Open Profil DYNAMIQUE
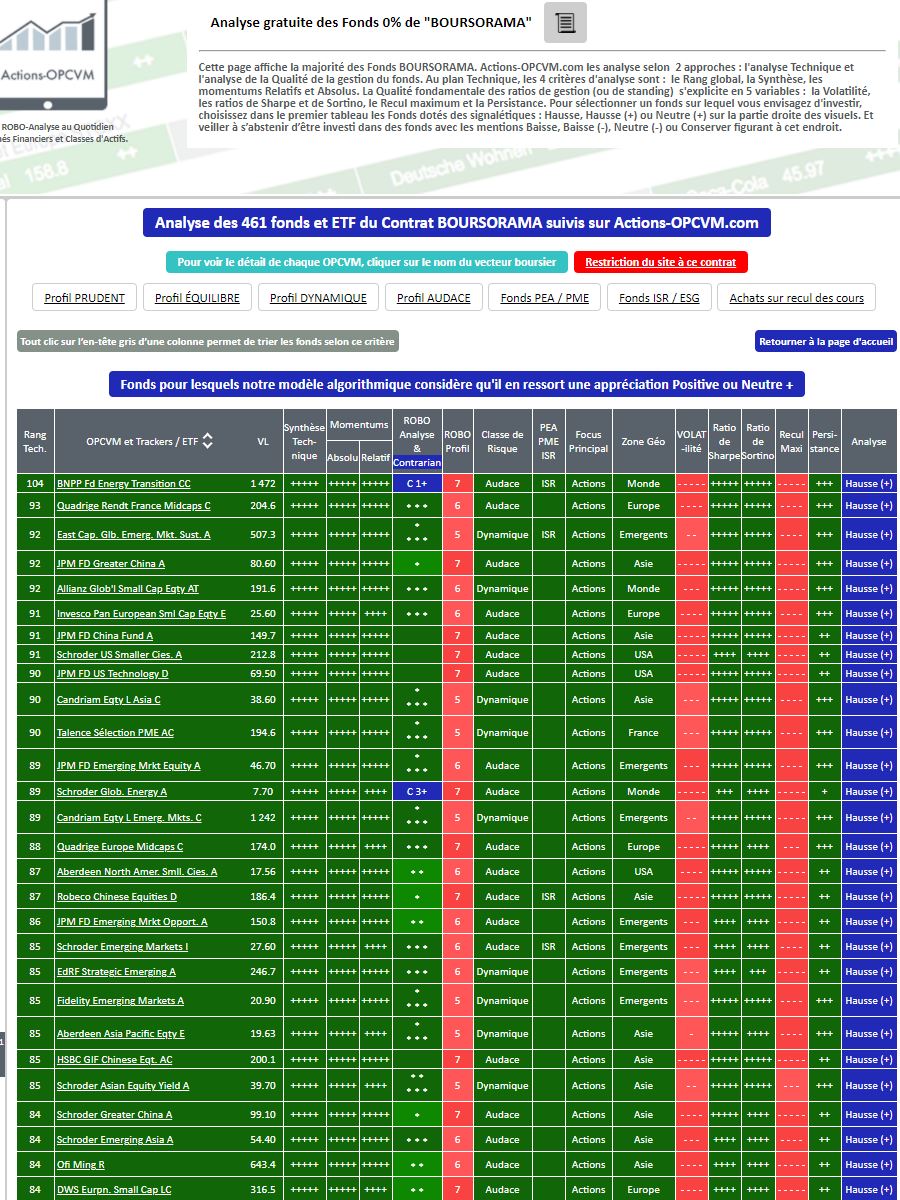900x1200 pixels. (318, 298)
